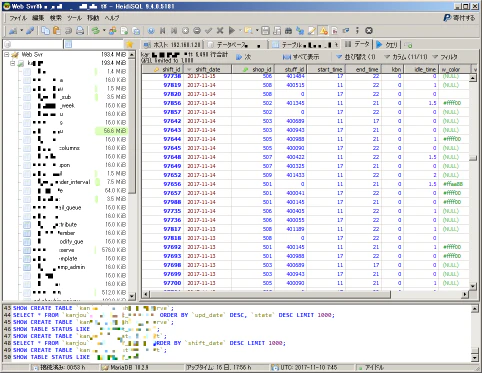Click the Cancel editing X icon
Screen dimensions: 482x373
[x=220, y=31]
